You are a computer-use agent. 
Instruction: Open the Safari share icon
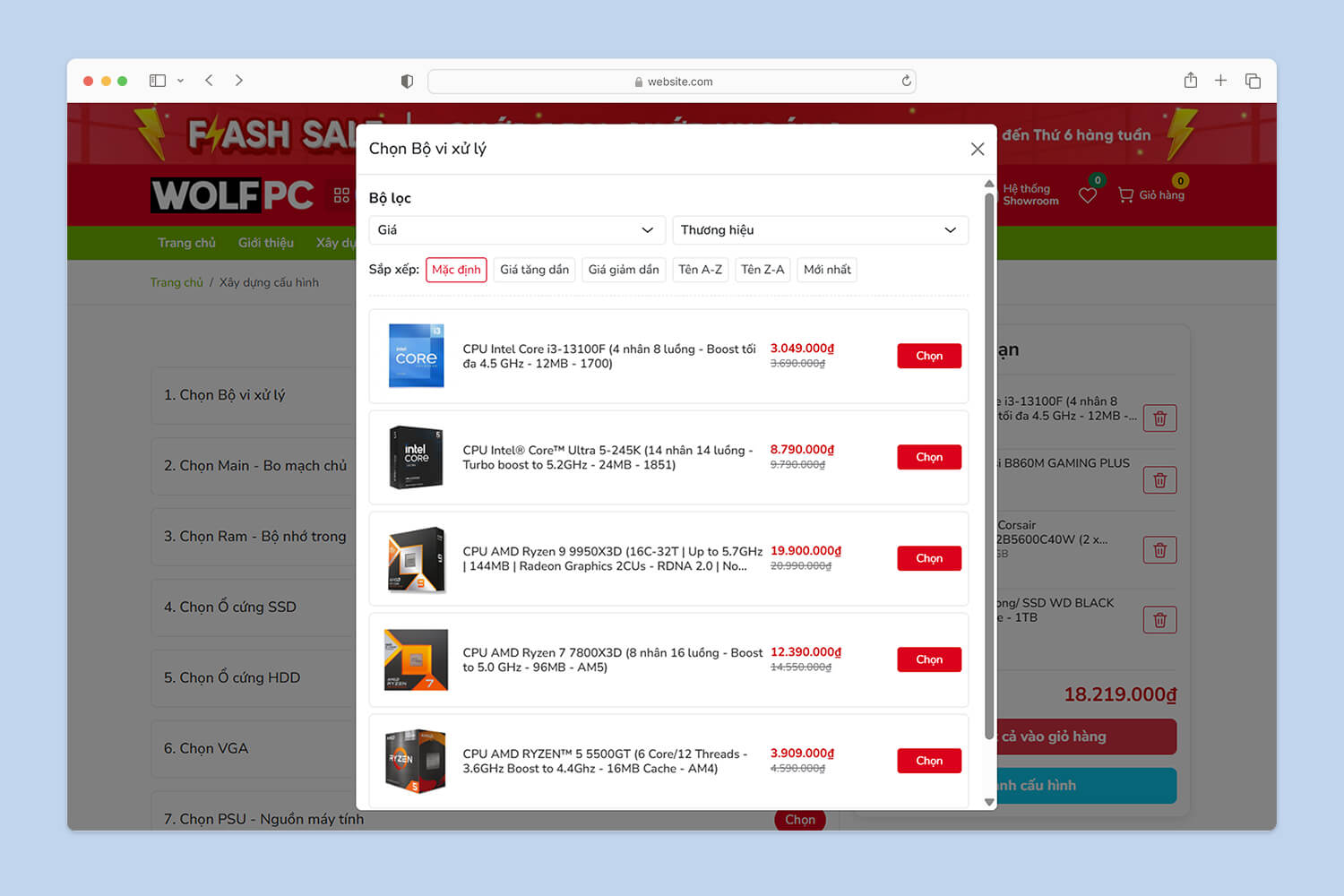[1191, 81]
